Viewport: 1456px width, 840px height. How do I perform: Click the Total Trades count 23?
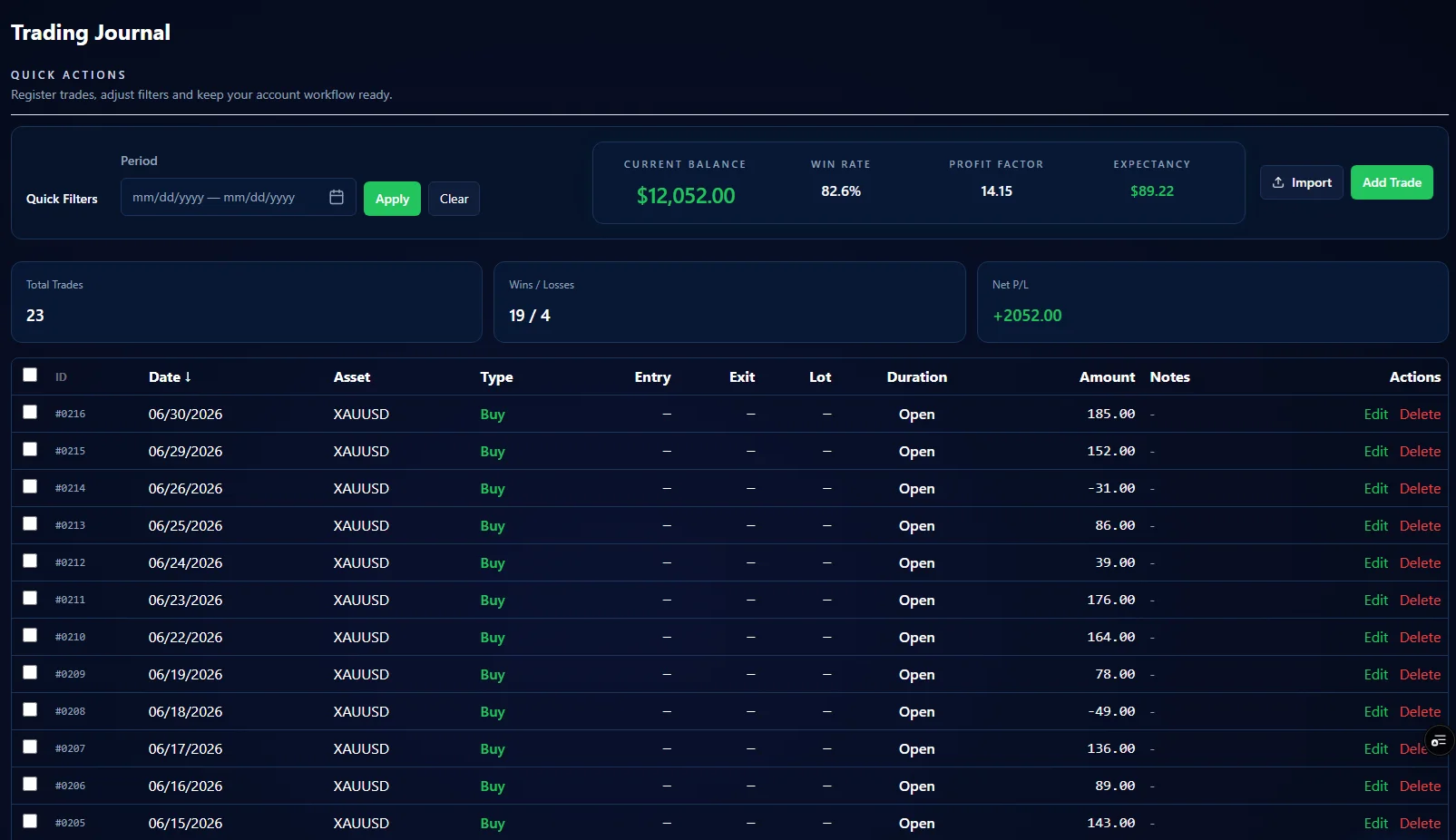35,315
